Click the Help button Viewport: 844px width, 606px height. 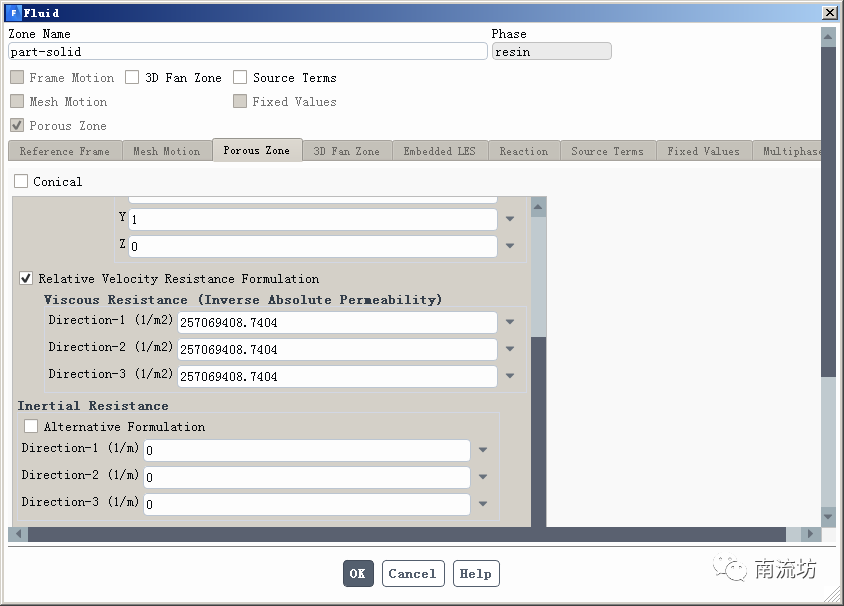[475, 573]
